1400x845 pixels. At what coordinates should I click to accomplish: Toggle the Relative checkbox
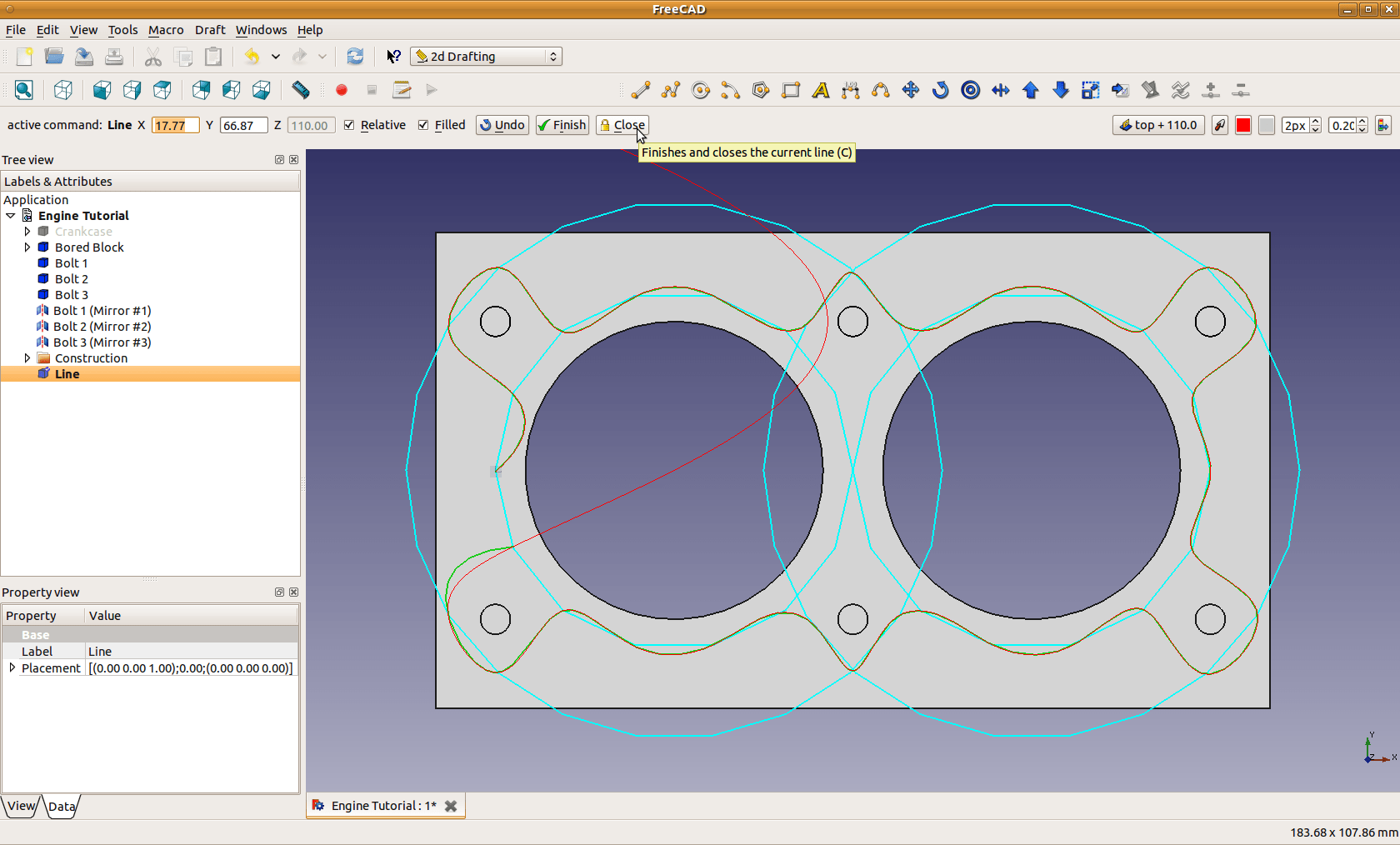point(349,125)
